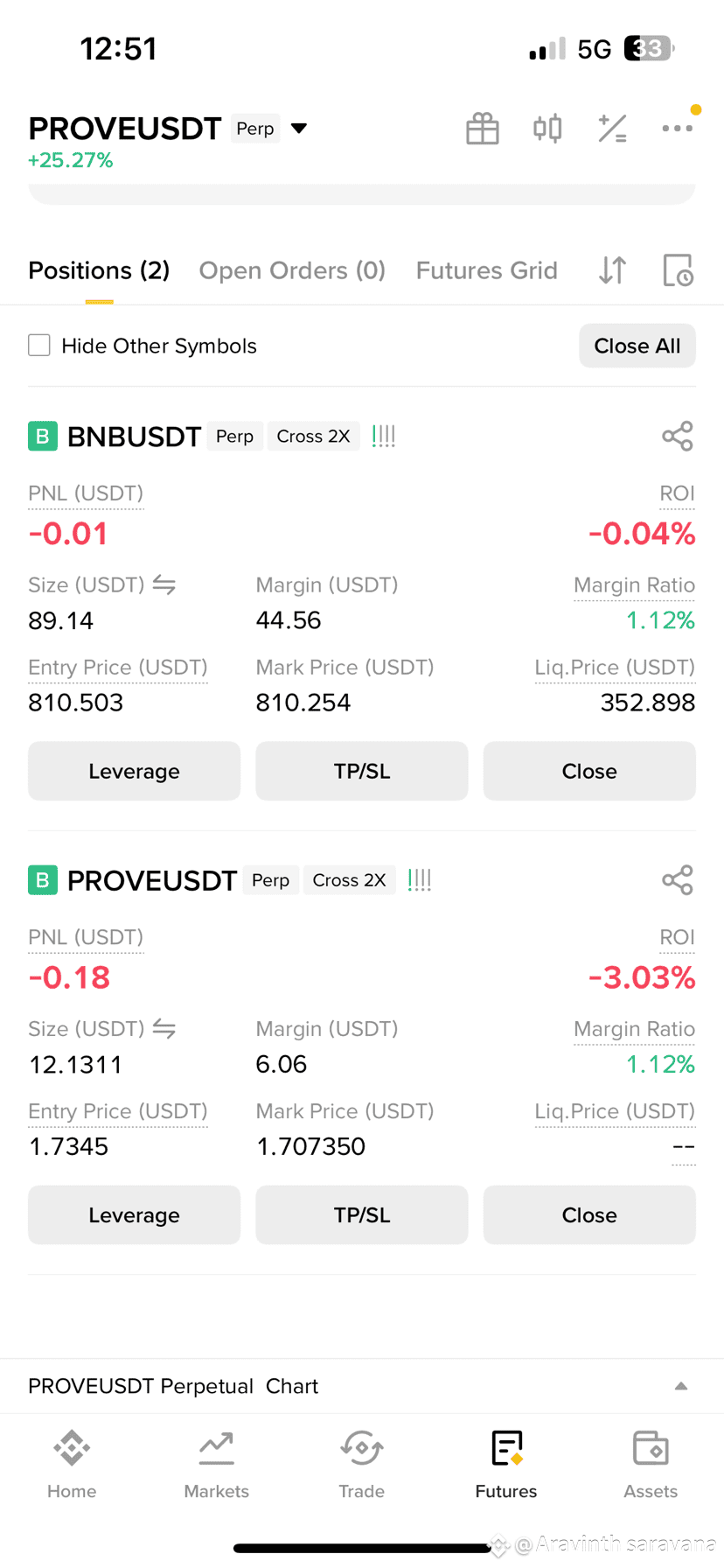Open the PROVEUSDT Perp symbol dropdown arrow
The height and width of the screenshot is (1568, 724).
299,129
